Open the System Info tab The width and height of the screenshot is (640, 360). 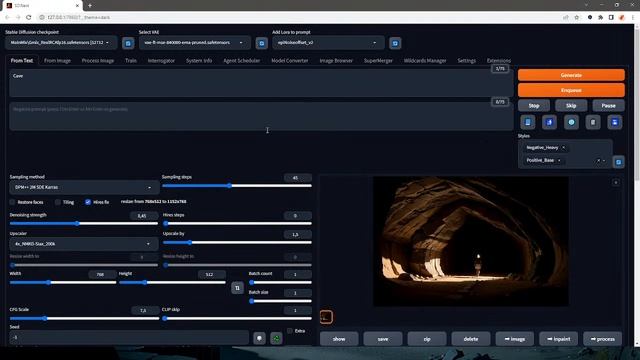(x=199, y=60)
